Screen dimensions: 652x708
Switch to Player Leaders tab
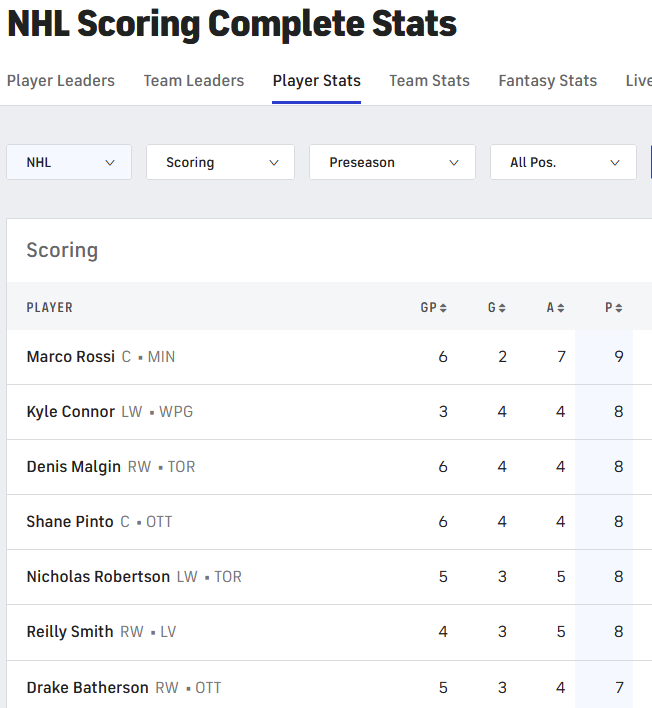(61, 81)
